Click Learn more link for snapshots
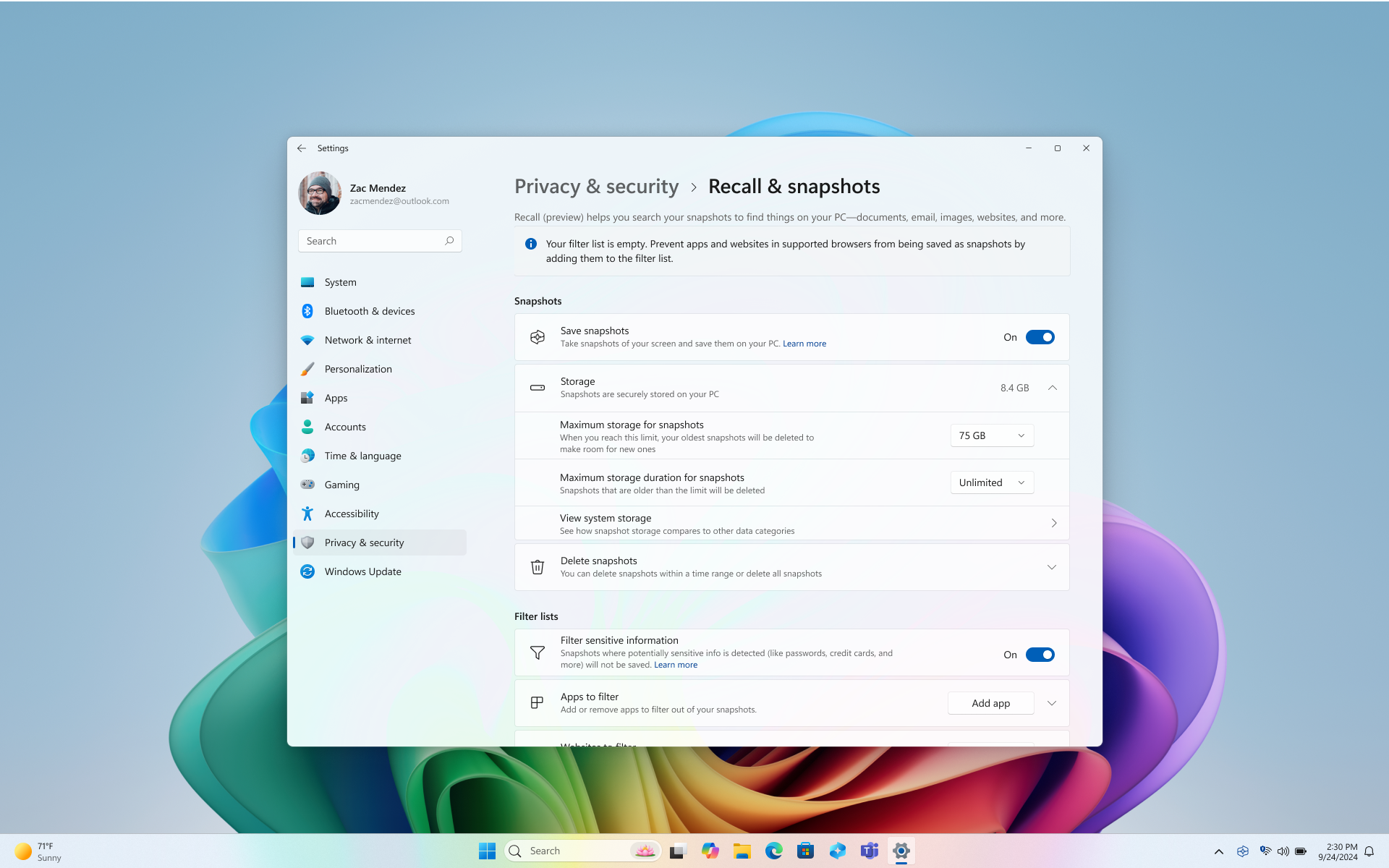The width and height of the screenshot is (1389, 868). 805,343
